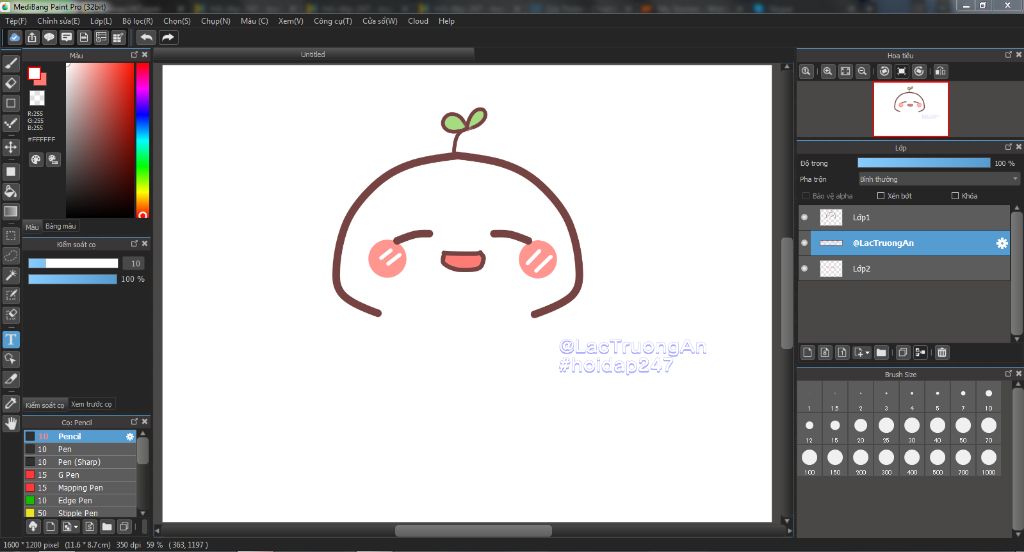Viewport: 1024px width, 552px height.
Task: Select the Lớp1 layer row
Action: tap(904, 218)
